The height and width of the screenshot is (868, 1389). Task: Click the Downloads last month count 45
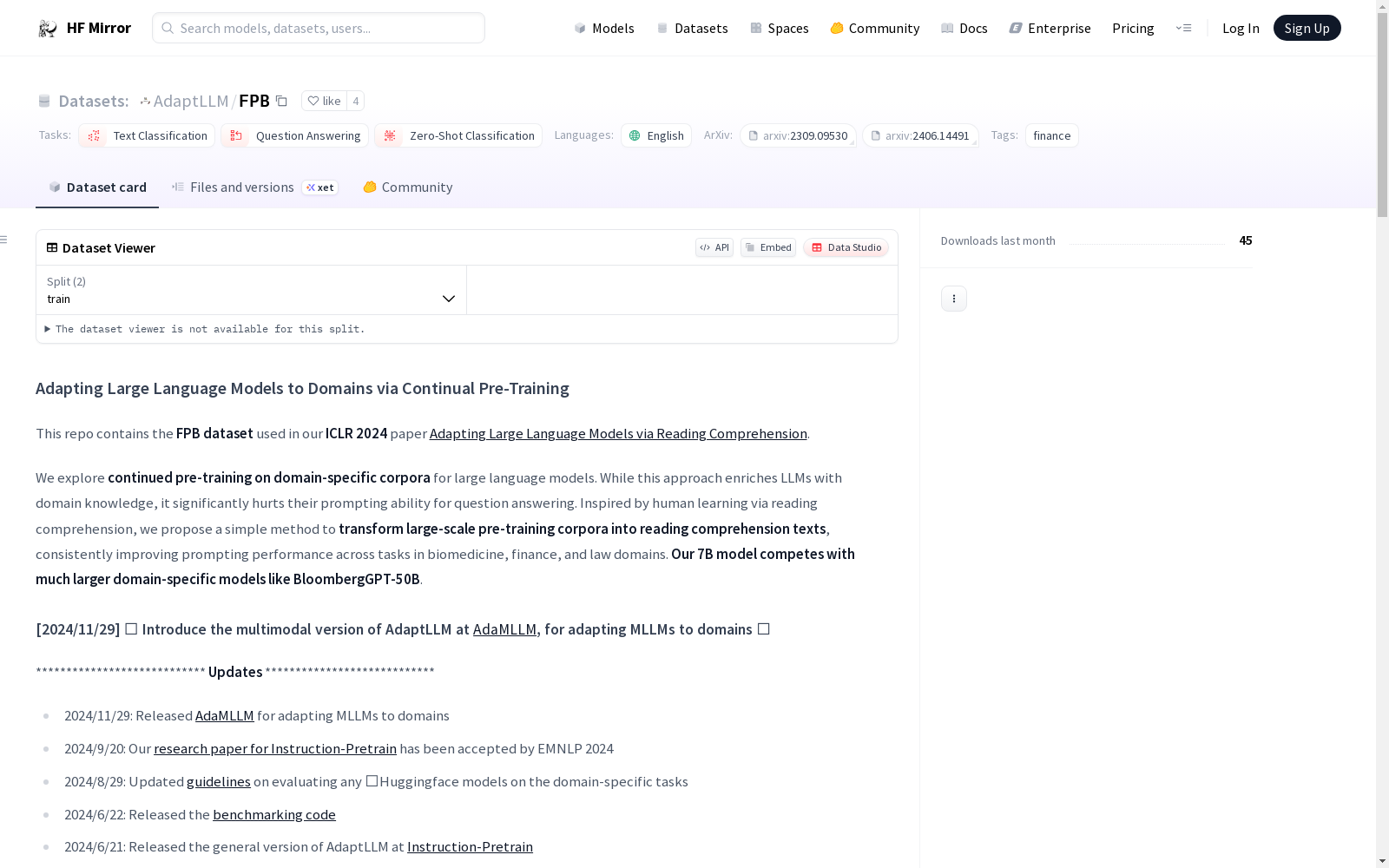pos(1246,240)
